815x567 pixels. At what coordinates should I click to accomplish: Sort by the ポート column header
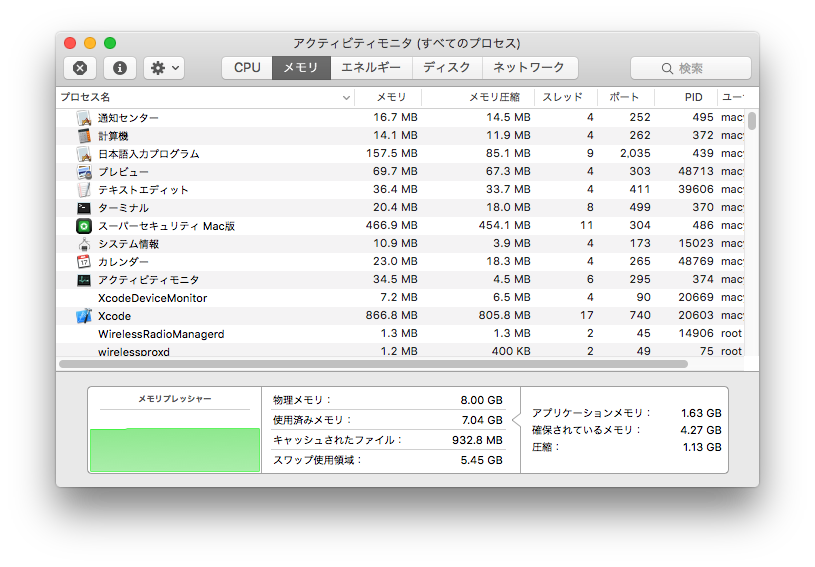coord(624,97)
